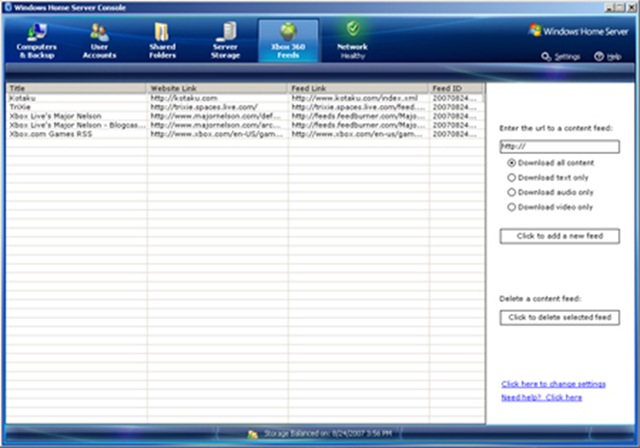Open the Computers & Backup tab
The image size is (640, 448).
tap(36, 41)
